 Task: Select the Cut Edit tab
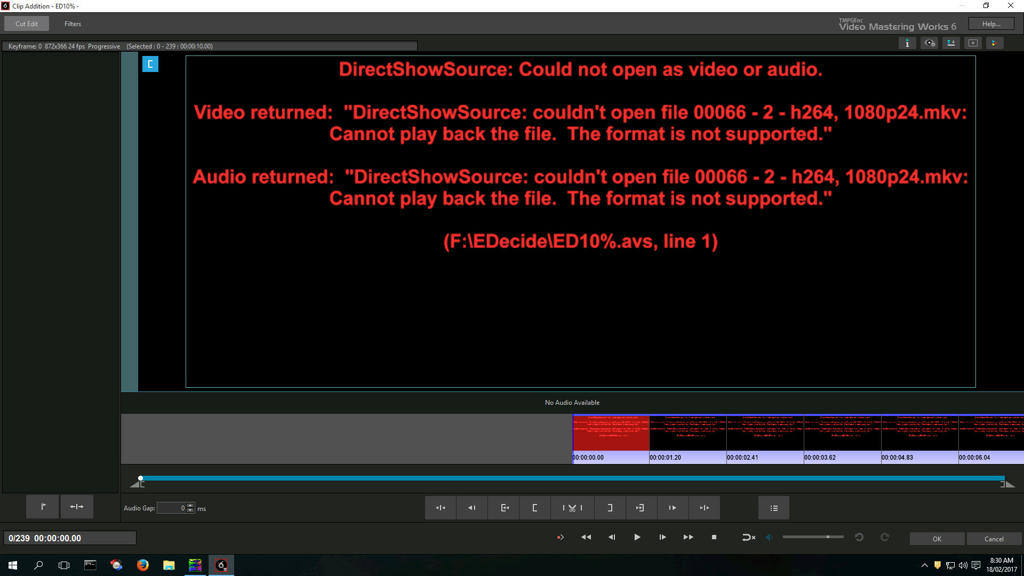click(x=27, y=24)
